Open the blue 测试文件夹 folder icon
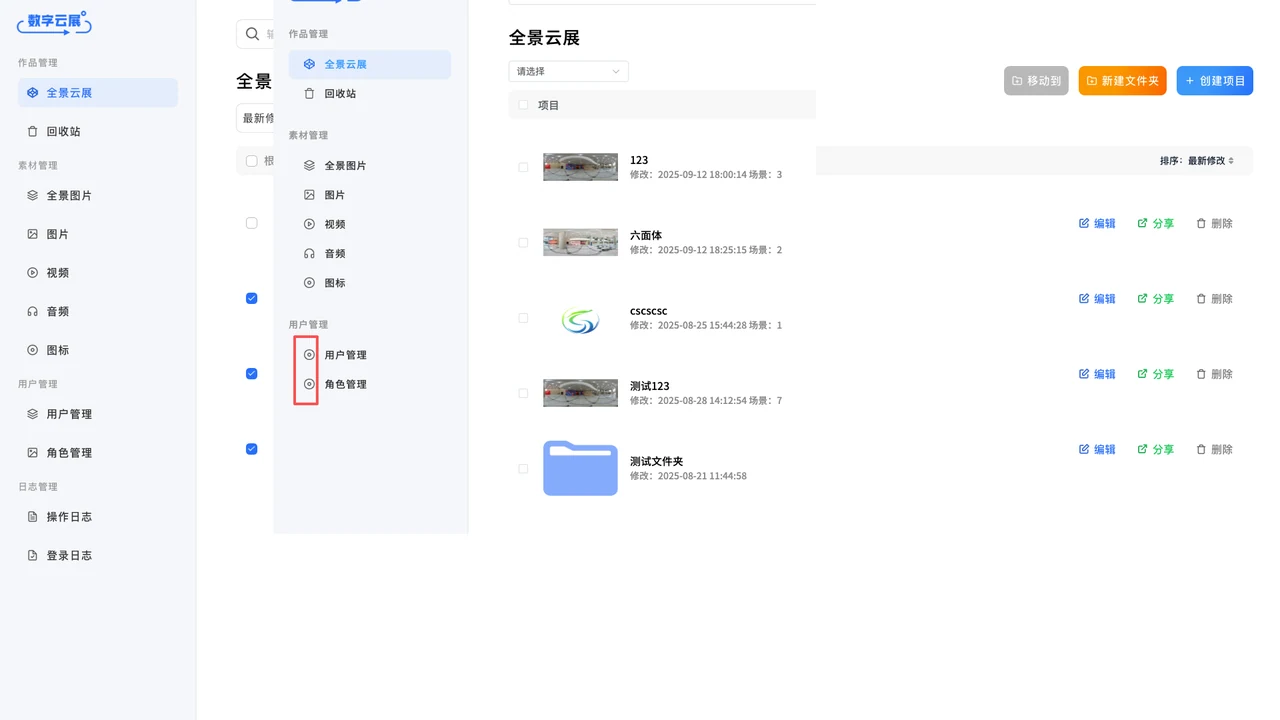The height and width of the screenshot is (720, 1280). (580, 468)
